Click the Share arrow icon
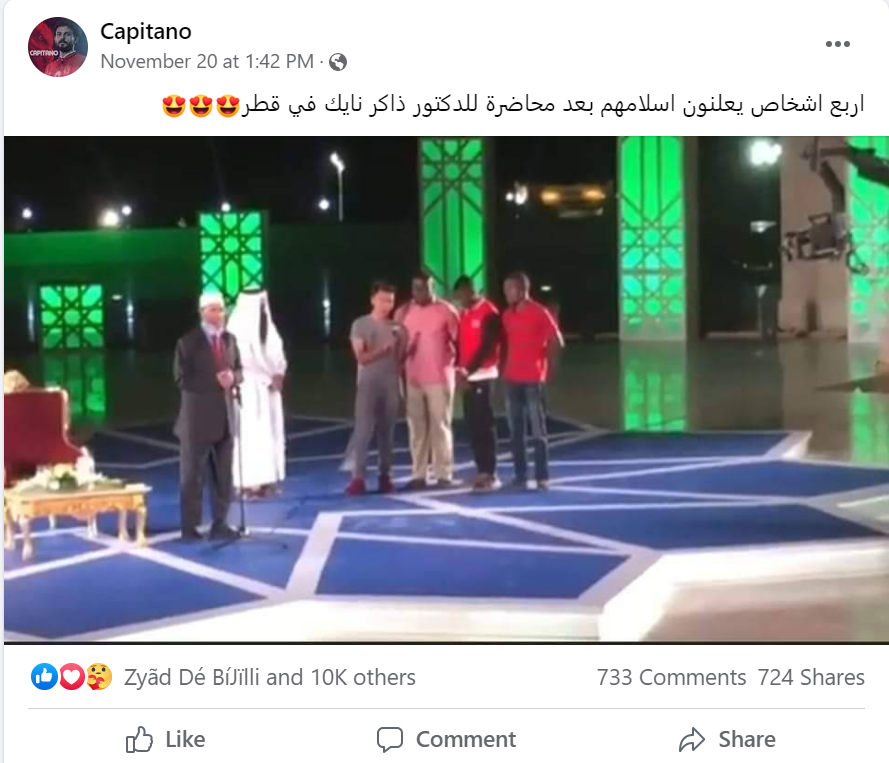This screenshot has width=889, height=763. click(x=692, y=740)
